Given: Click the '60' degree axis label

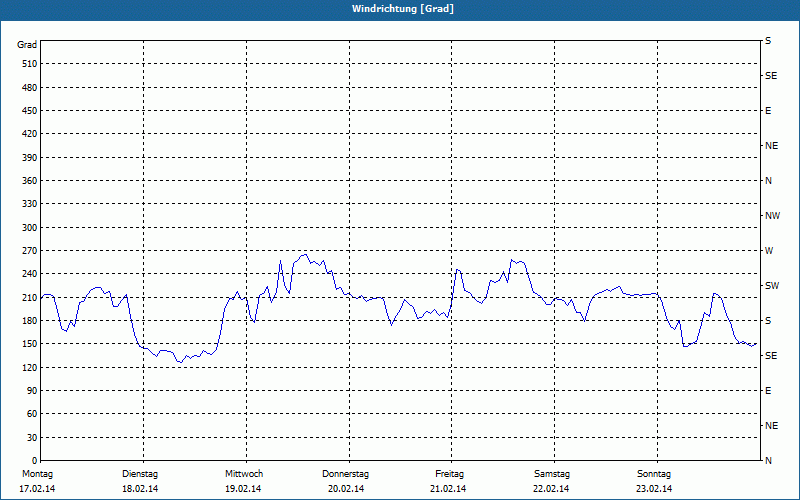Looking at the screenshot, I should (x=32, y=414).
